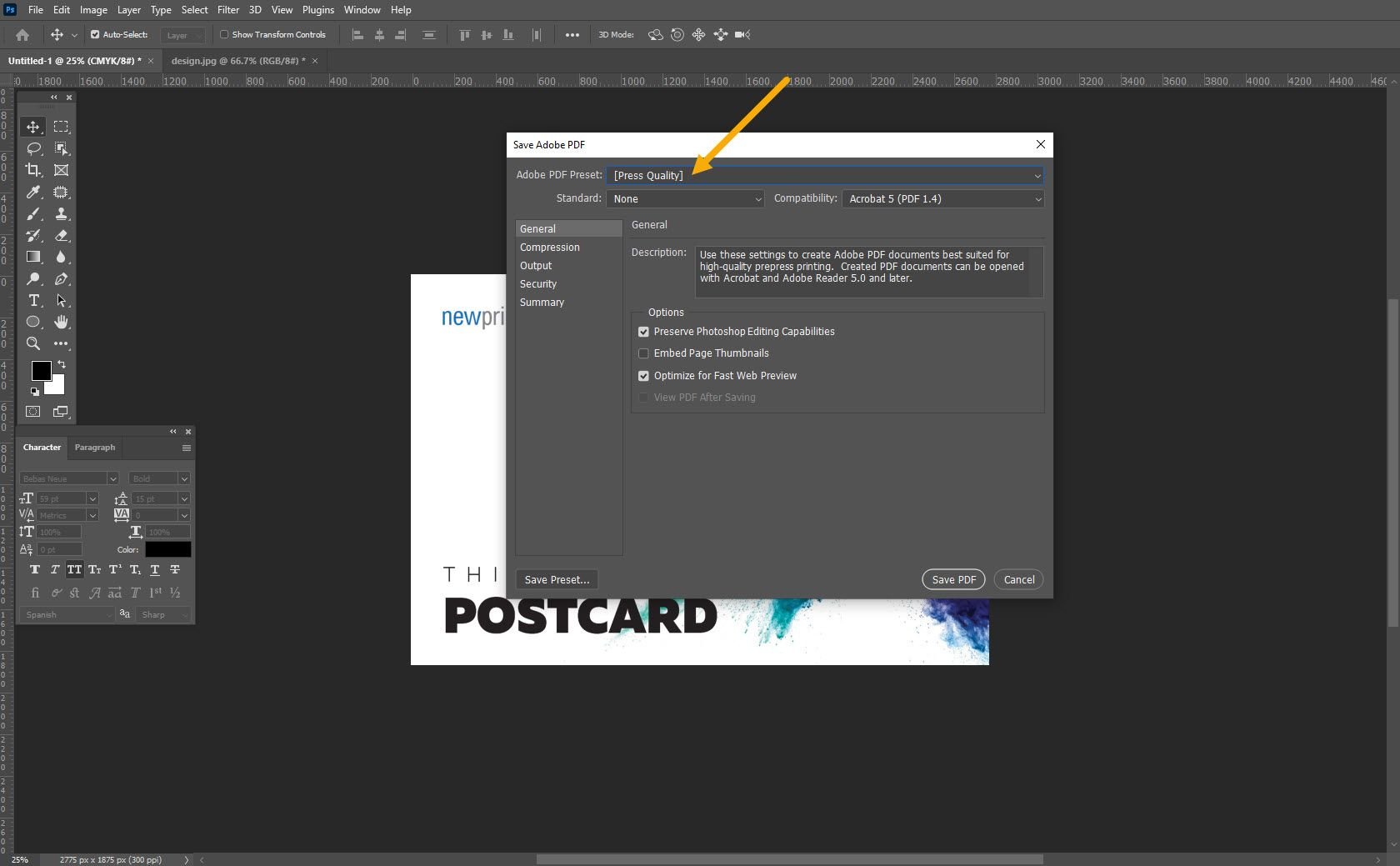This screenshot has width=1400, height=866.
Task: Open the Plugins menu
Action: click(318, 10)
